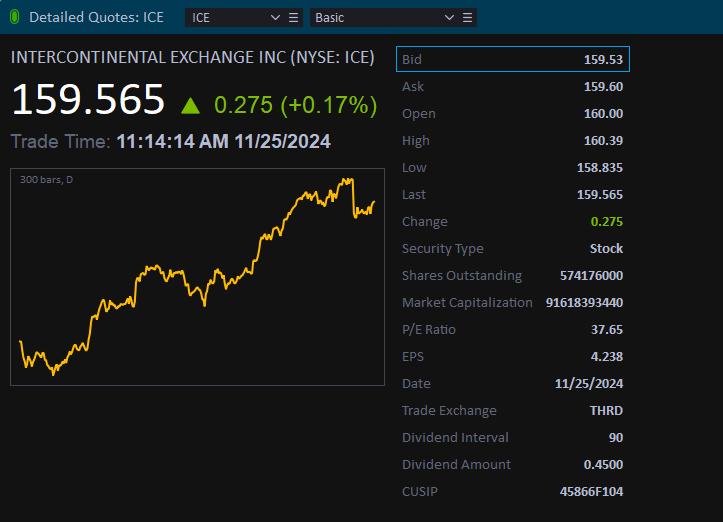Select the Bid row 159.53

513,59
